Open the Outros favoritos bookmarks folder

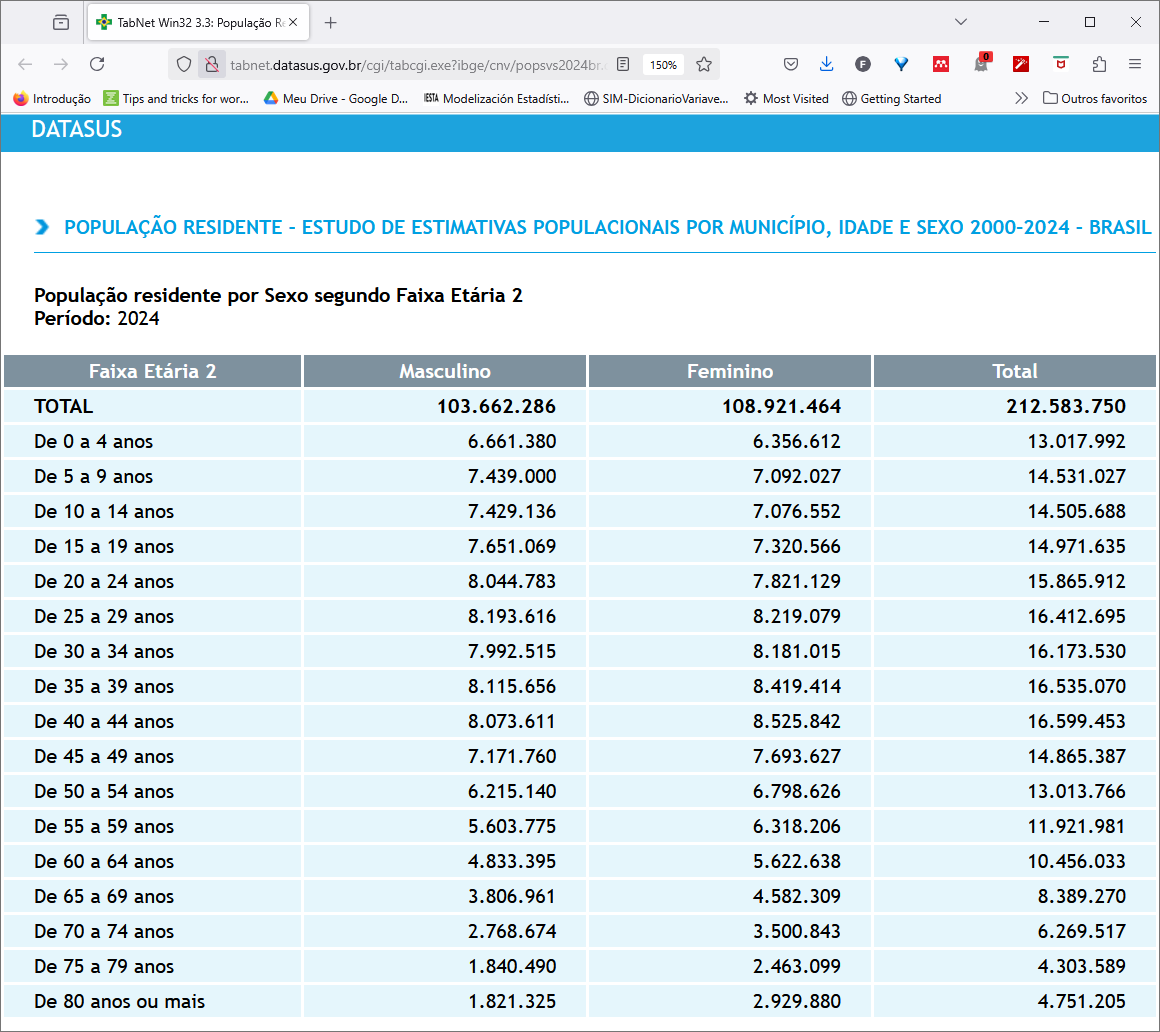click(x=1095, y=98)
